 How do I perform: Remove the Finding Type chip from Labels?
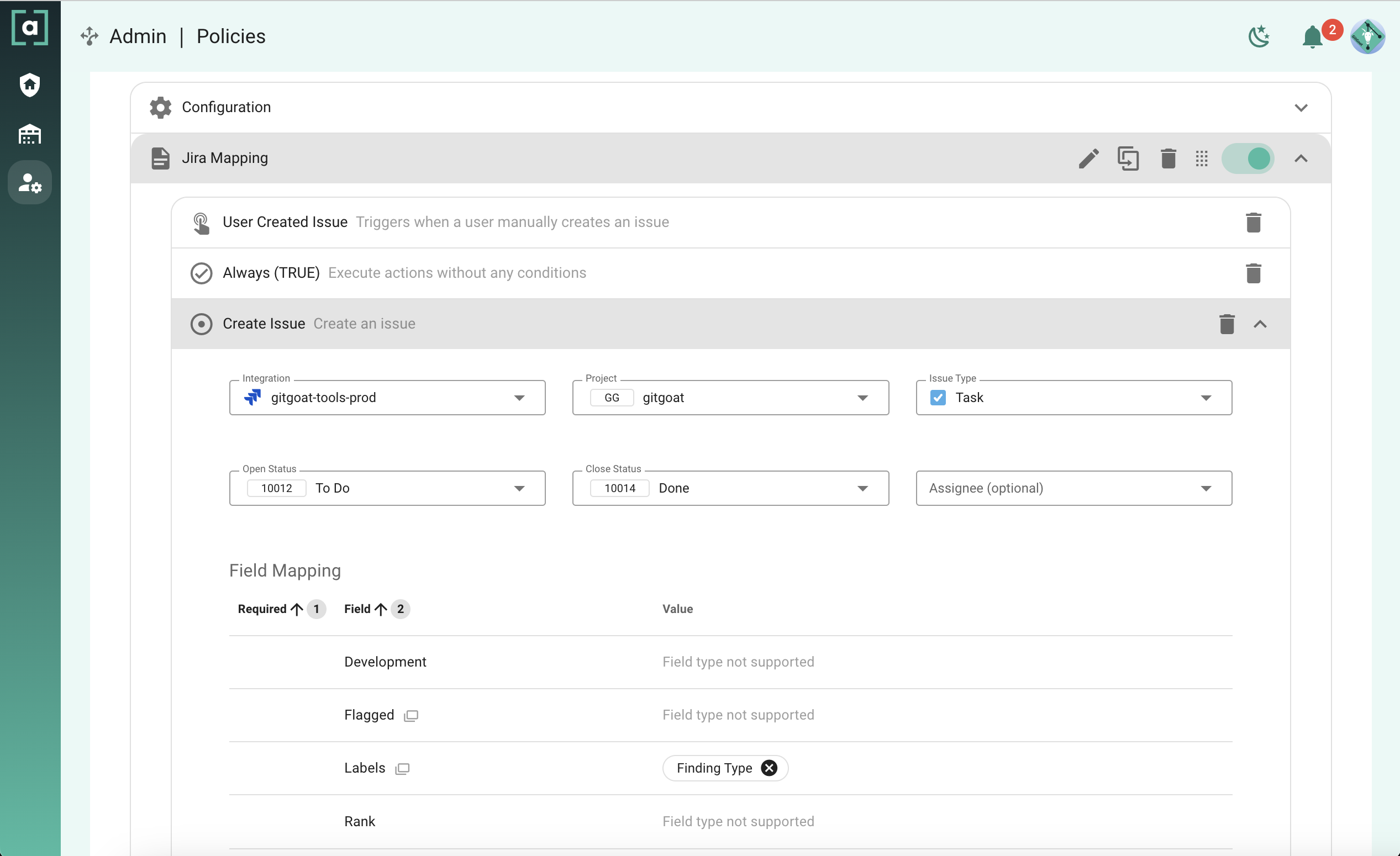tap(769, 768)
